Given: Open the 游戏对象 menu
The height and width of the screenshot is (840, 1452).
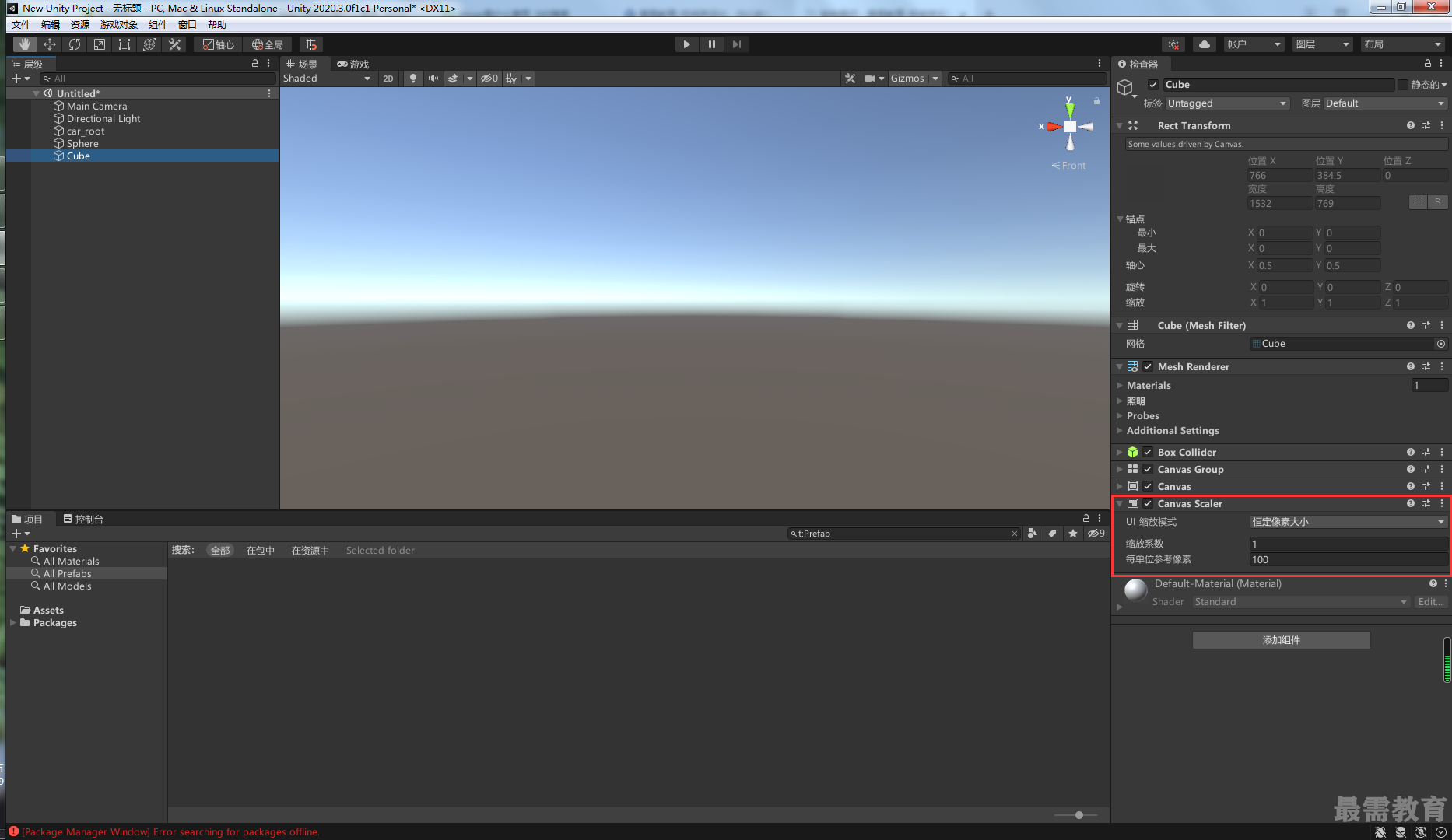Looking at the screenshot, I should click(118, 24).
